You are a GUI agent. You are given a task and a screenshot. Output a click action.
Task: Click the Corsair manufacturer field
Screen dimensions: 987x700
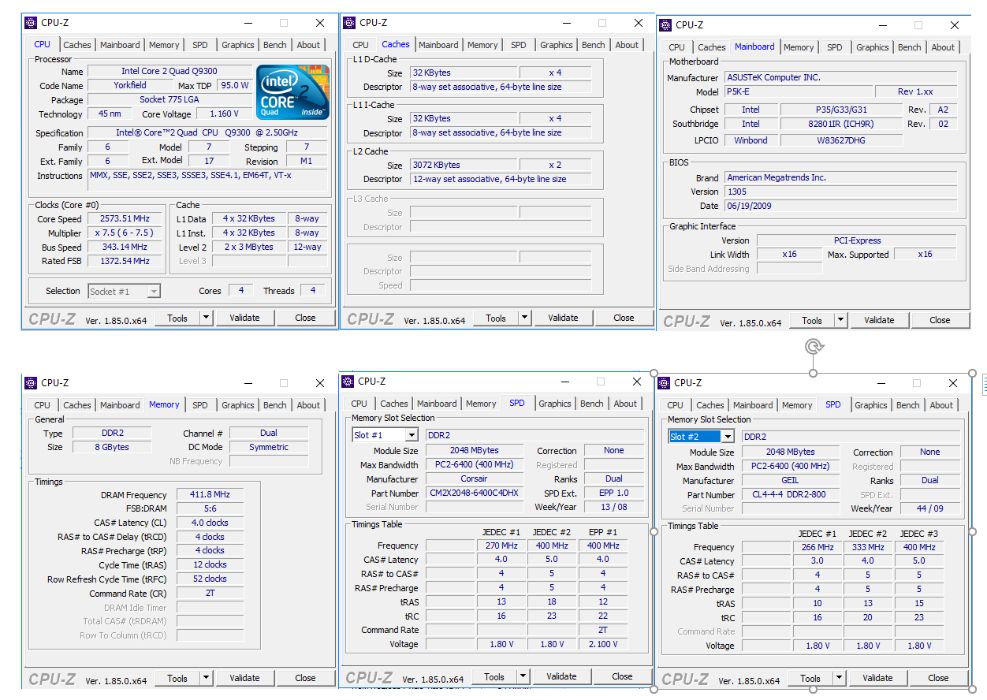[474, 479]
